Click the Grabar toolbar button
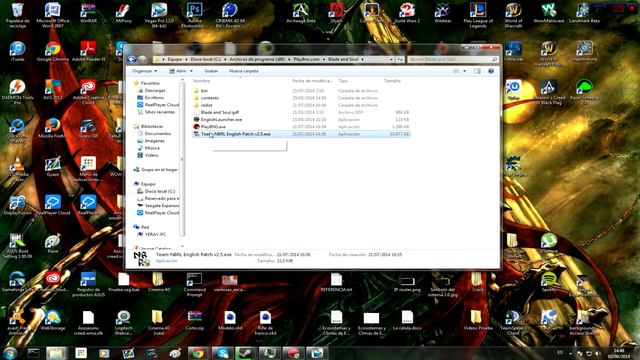Image resolution: width=640 pixels, height=360 pixels. 211,71
